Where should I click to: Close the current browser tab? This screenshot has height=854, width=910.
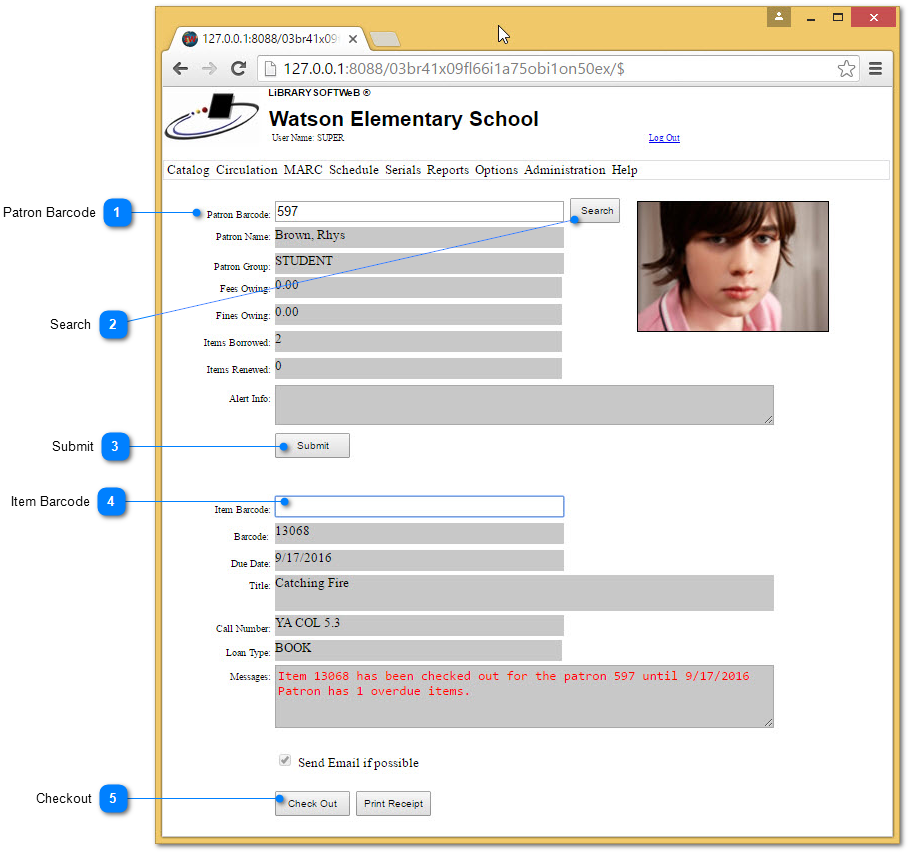point(353,39)
